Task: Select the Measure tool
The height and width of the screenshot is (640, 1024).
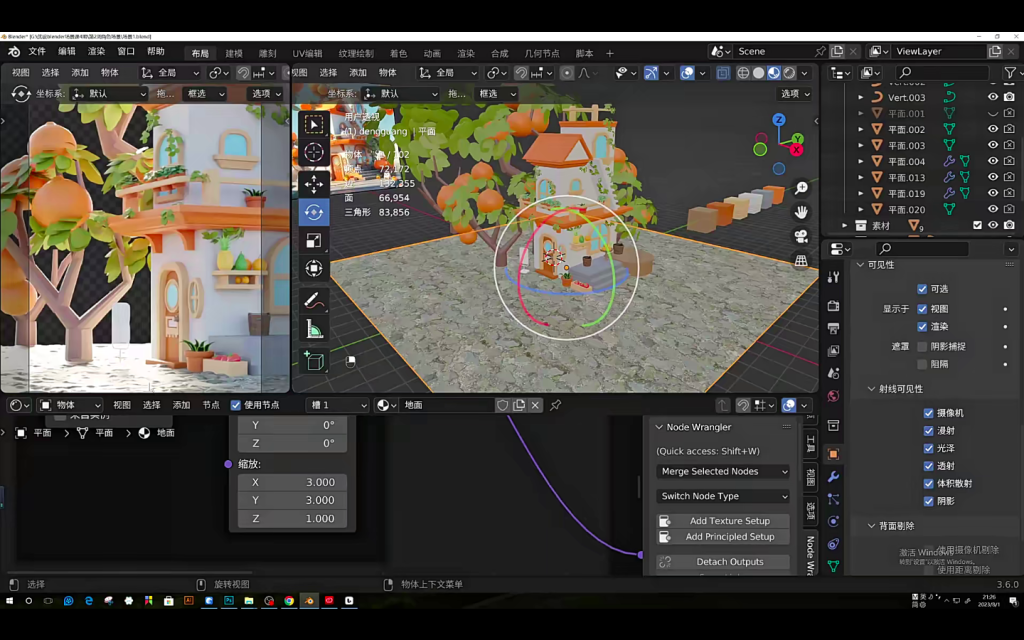Action: pyautogui.click(x=314, y=329)
